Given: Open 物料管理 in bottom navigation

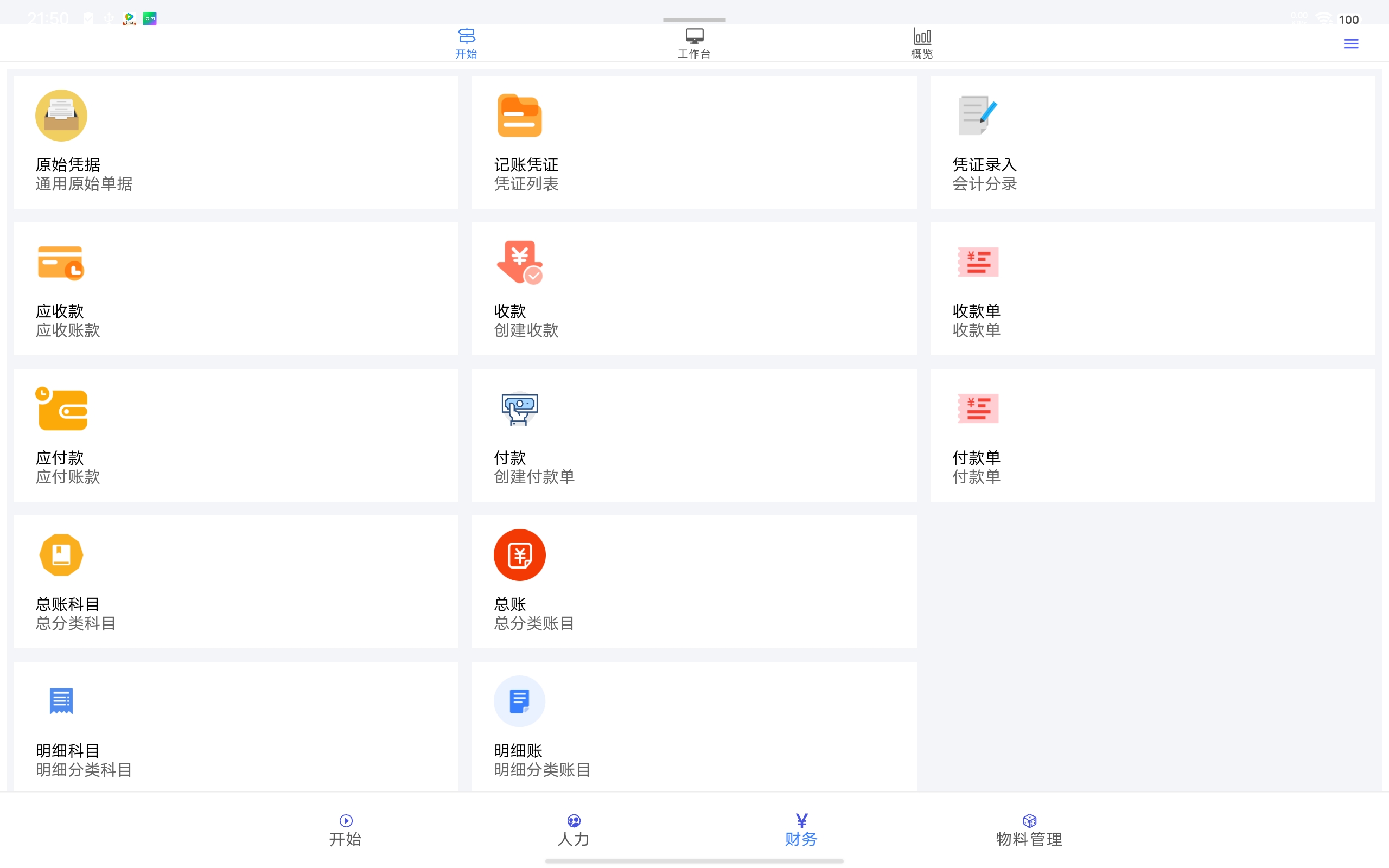Looking at the screenshot, I should 1029,830.
